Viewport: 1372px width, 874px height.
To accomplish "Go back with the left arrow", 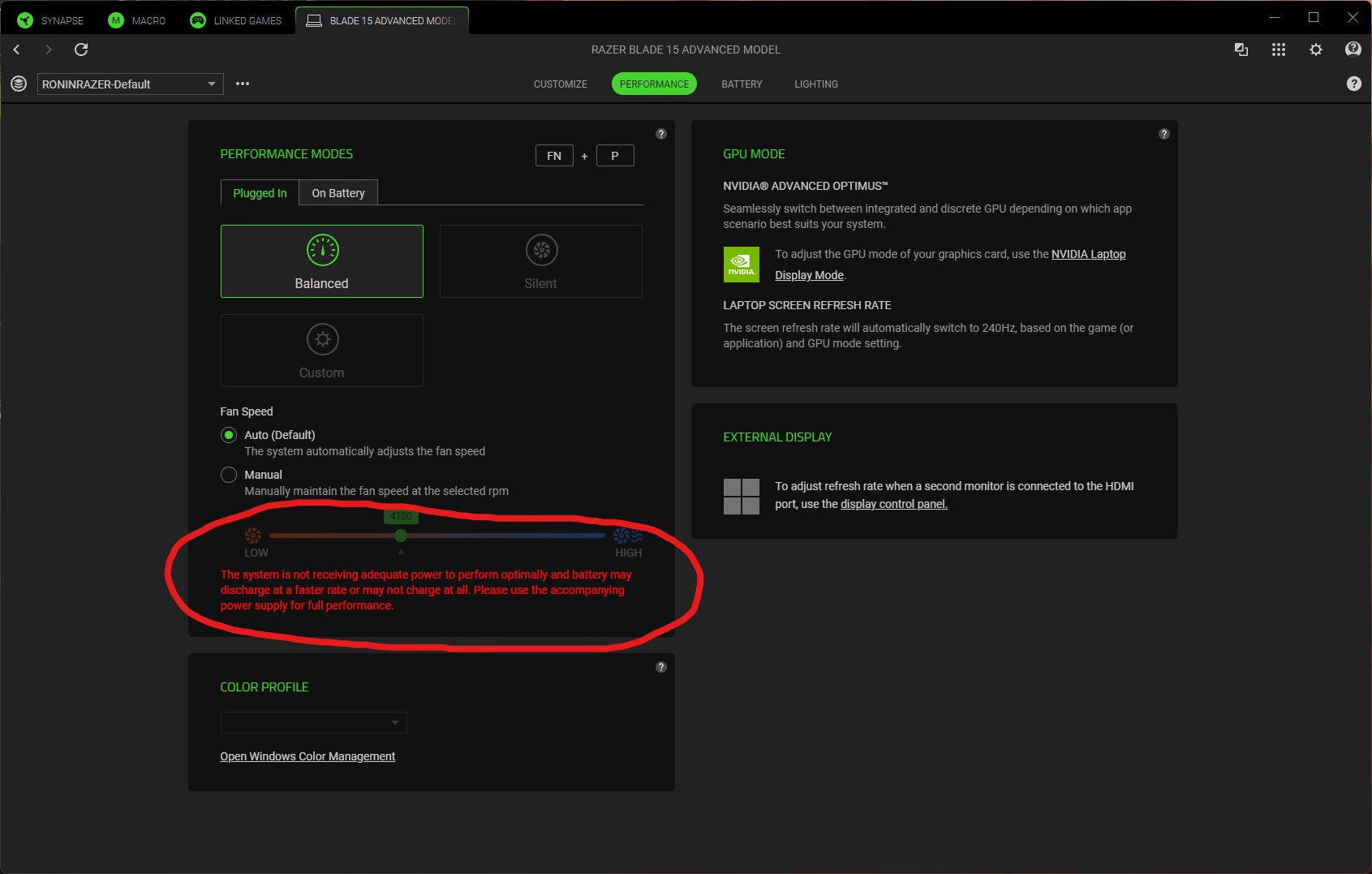I will click(16, 50).
